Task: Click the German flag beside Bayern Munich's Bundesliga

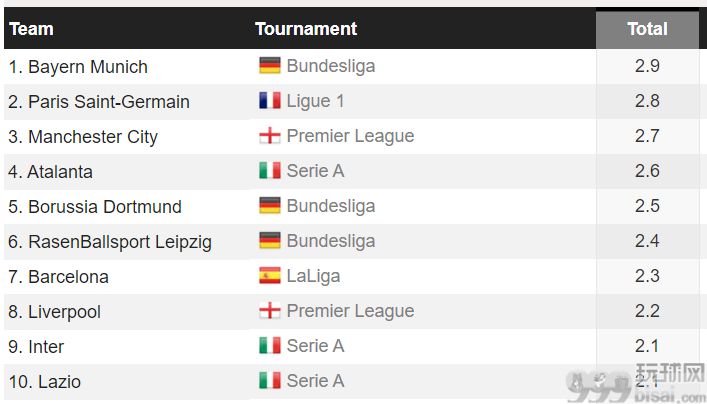Action: click(270, 65)
